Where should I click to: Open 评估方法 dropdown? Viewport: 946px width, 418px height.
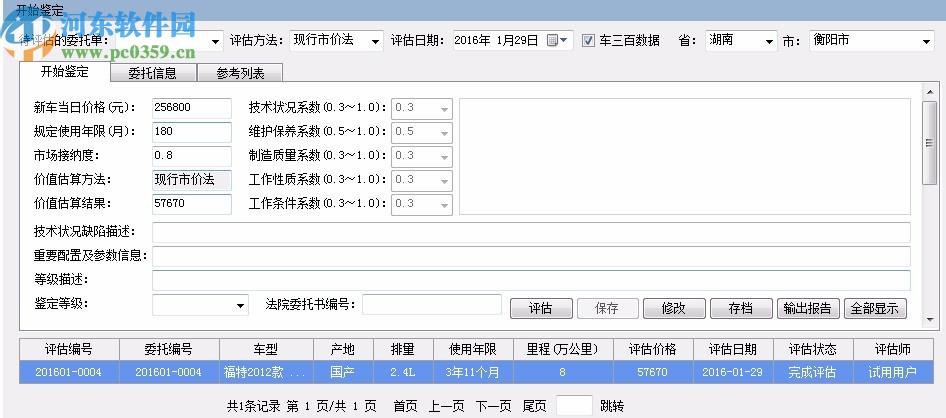pyautogui.click(x=376, y=42)
